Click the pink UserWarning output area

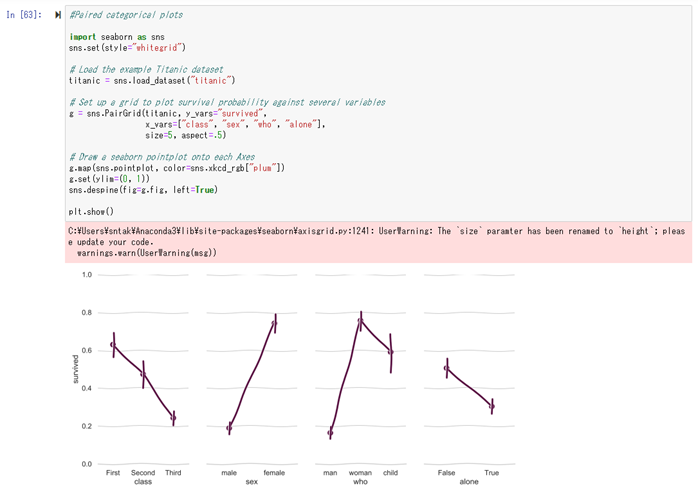tap(378, 242)
